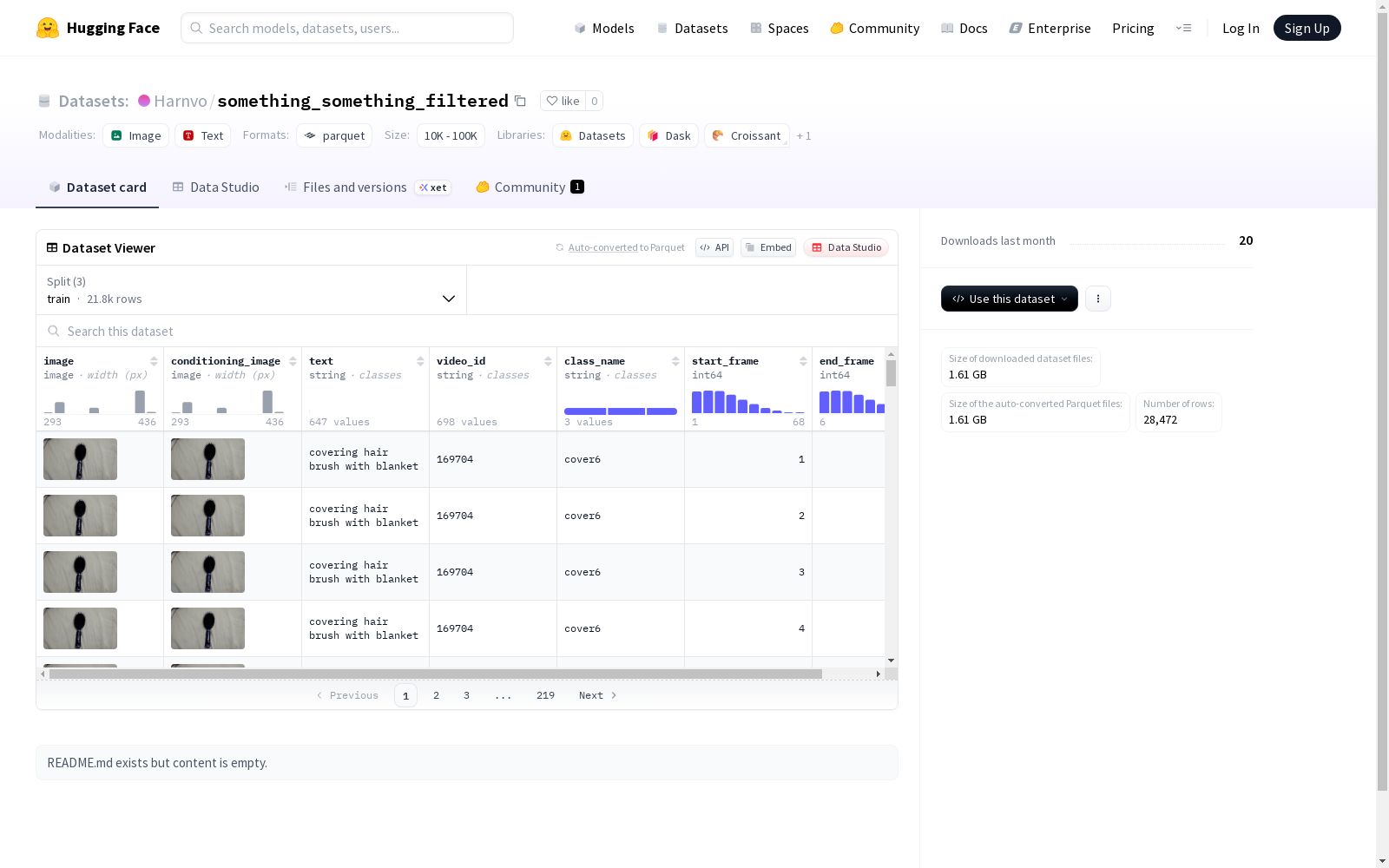Open Community in the top navigation
The image size is (1389, 868).
click(874, 28)
